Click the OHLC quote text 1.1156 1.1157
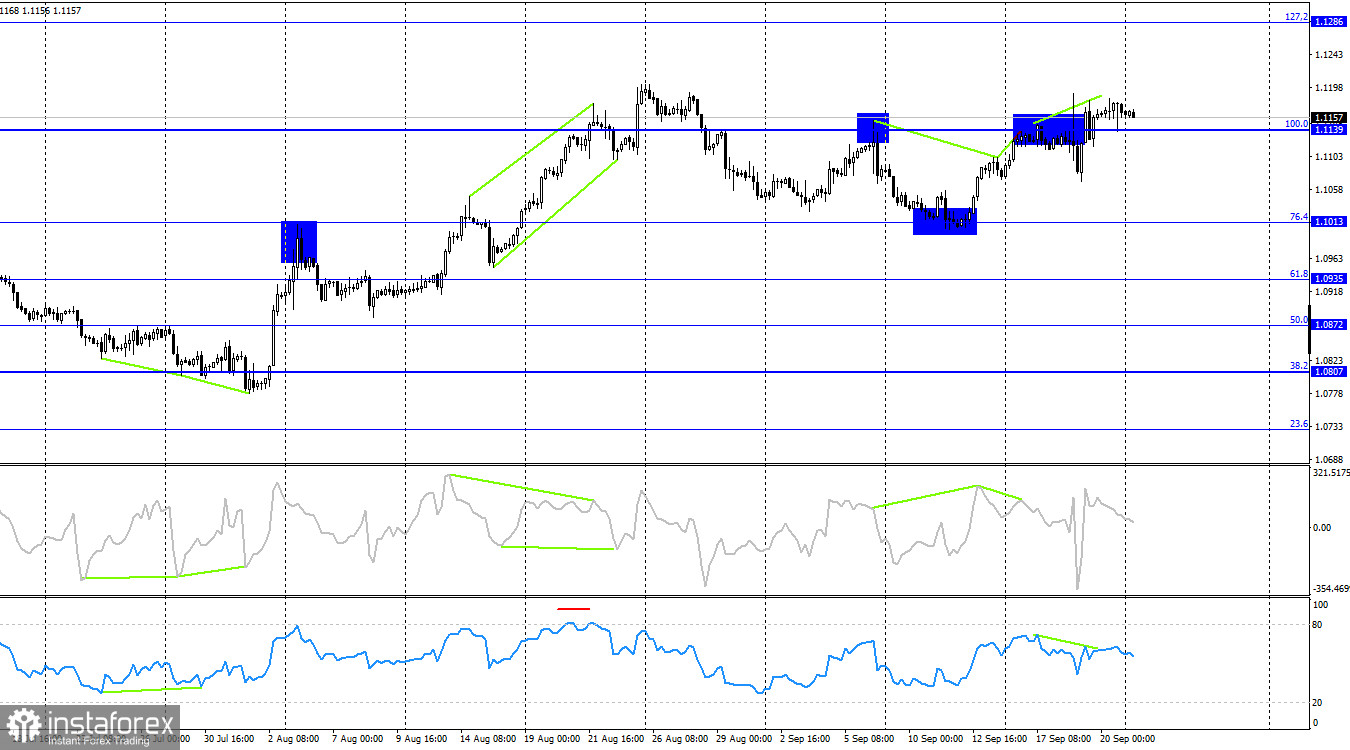This screenshot has height=750, width=1350. click(x=53, y=10)
